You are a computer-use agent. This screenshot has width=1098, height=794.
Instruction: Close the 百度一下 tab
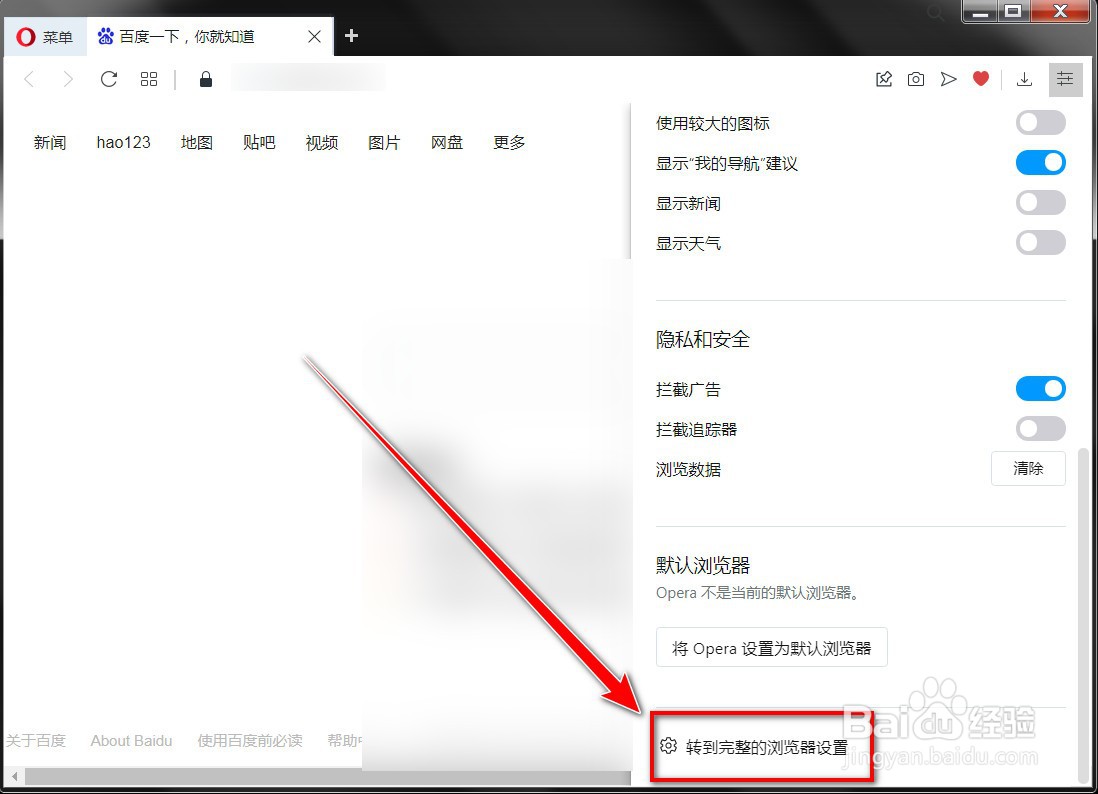click(314, 36)
